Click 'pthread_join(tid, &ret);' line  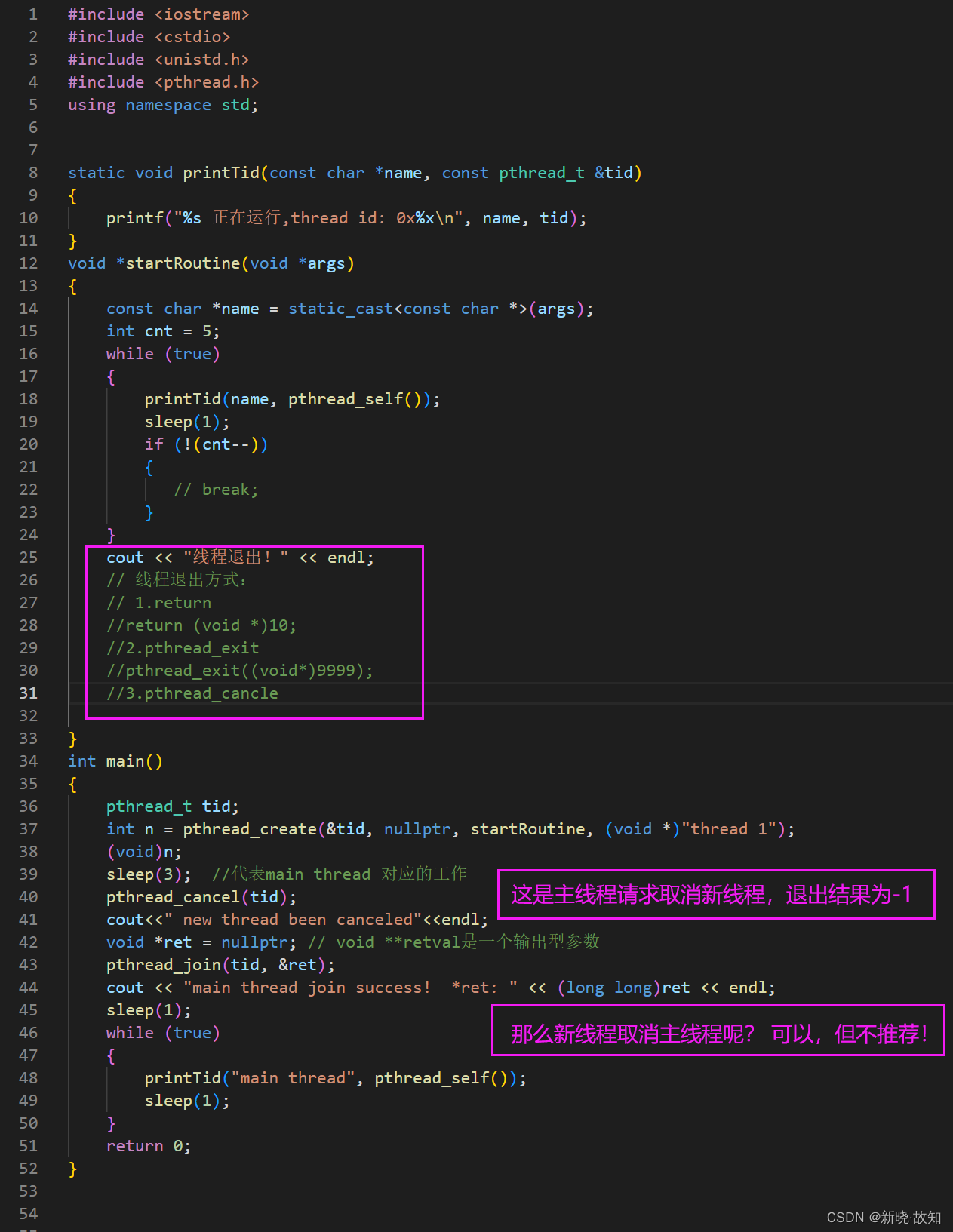click(220, 965)
